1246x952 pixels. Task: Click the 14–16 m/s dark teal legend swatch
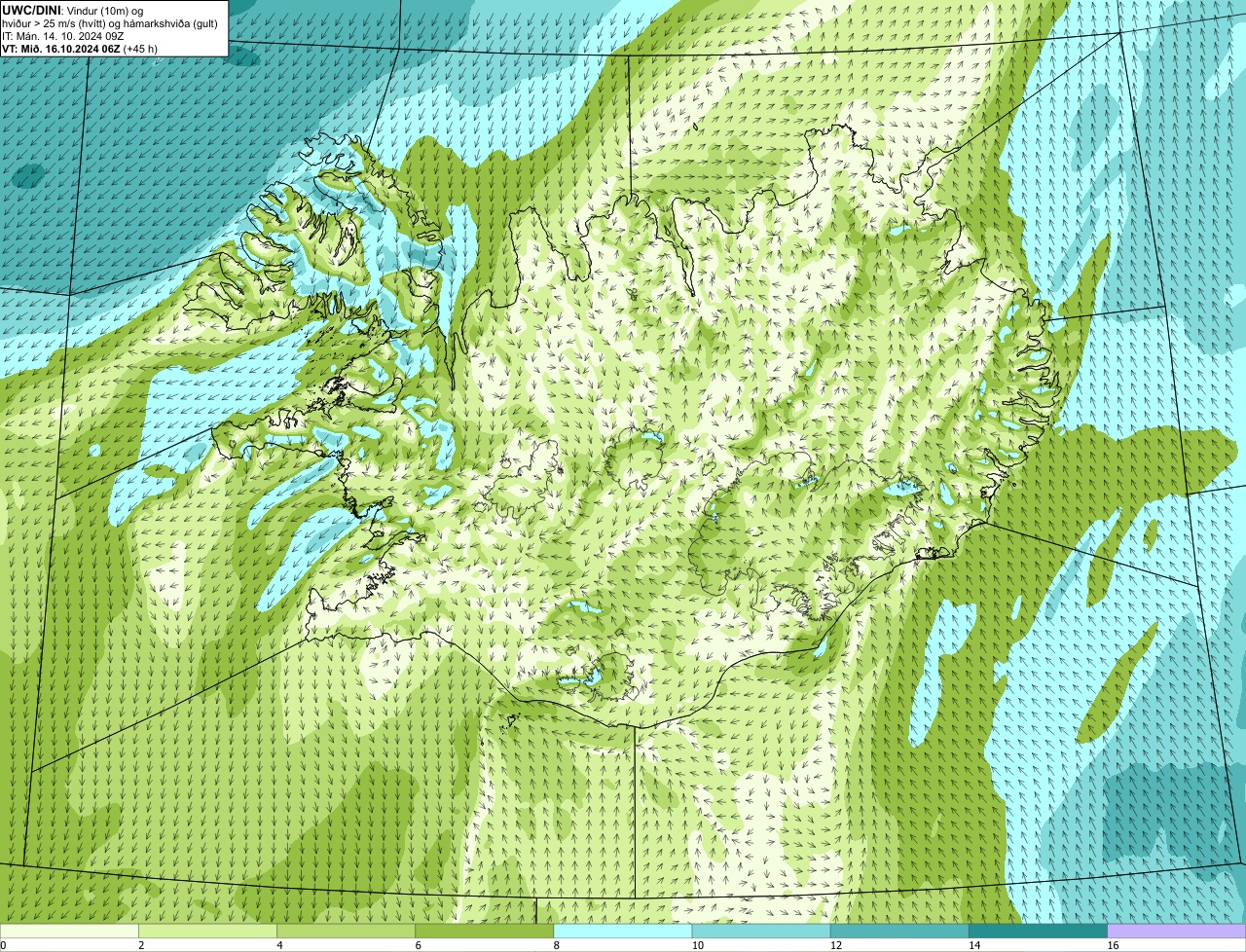1038,931
